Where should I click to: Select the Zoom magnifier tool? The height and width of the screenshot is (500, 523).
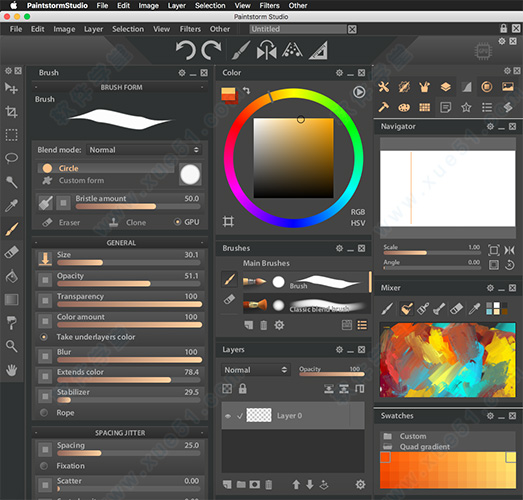click(11, 346)
